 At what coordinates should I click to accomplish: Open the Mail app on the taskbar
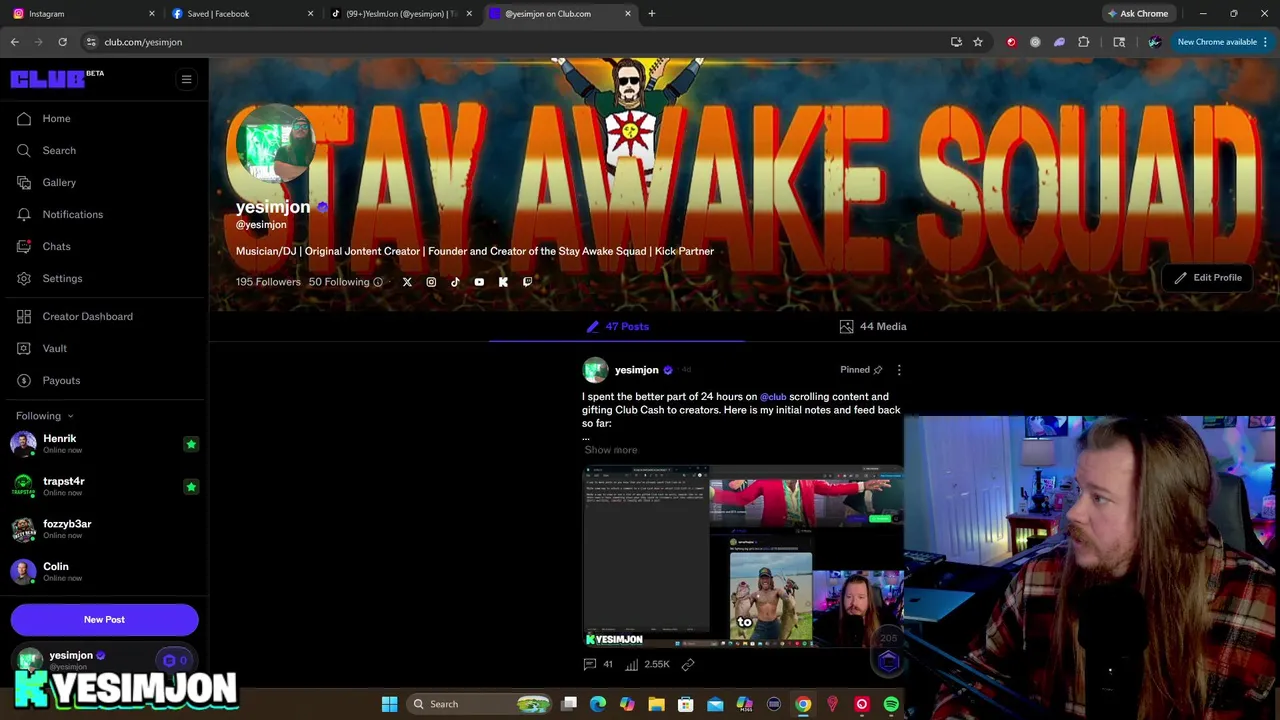(715, 704)
